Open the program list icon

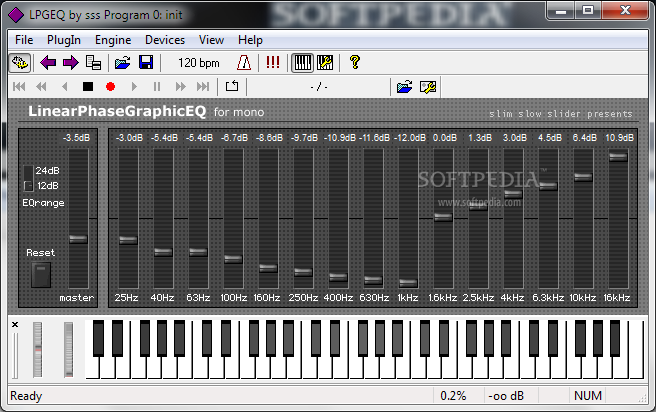[93, 63]
